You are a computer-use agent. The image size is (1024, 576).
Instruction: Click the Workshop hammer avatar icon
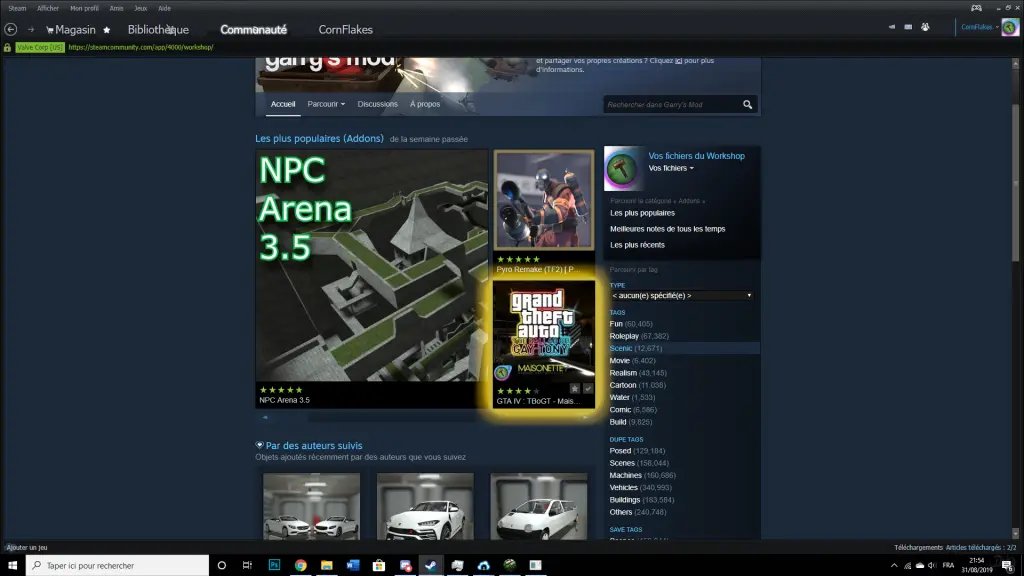(x=623, y=168)
